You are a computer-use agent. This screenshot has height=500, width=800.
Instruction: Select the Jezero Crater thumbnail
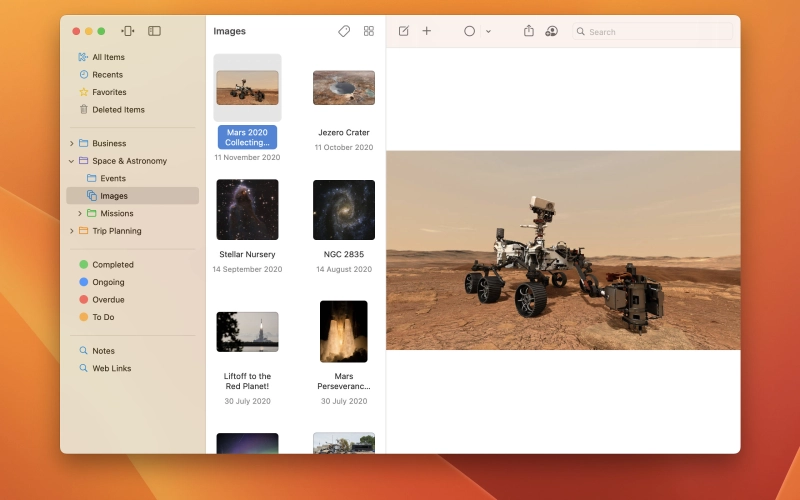coord(344,88)
